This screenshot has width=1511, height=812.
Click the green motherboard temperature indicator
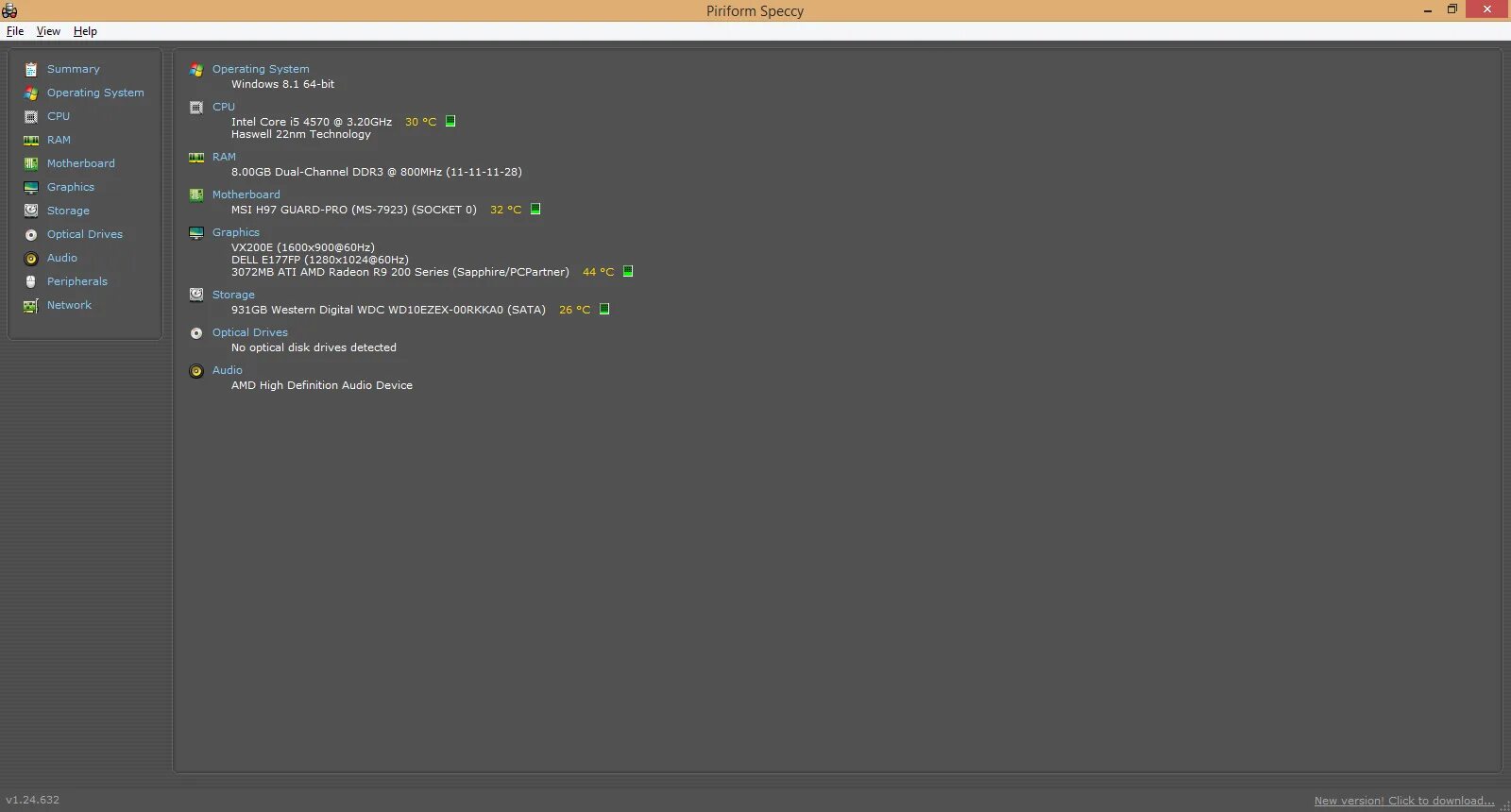[x=535, y=209]
